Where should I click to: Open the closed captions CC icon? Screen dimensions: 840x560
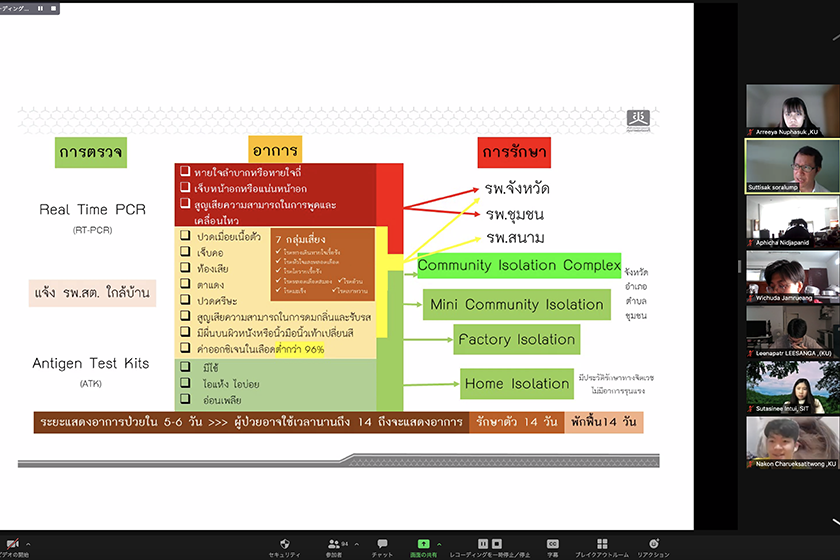[552, 543]
